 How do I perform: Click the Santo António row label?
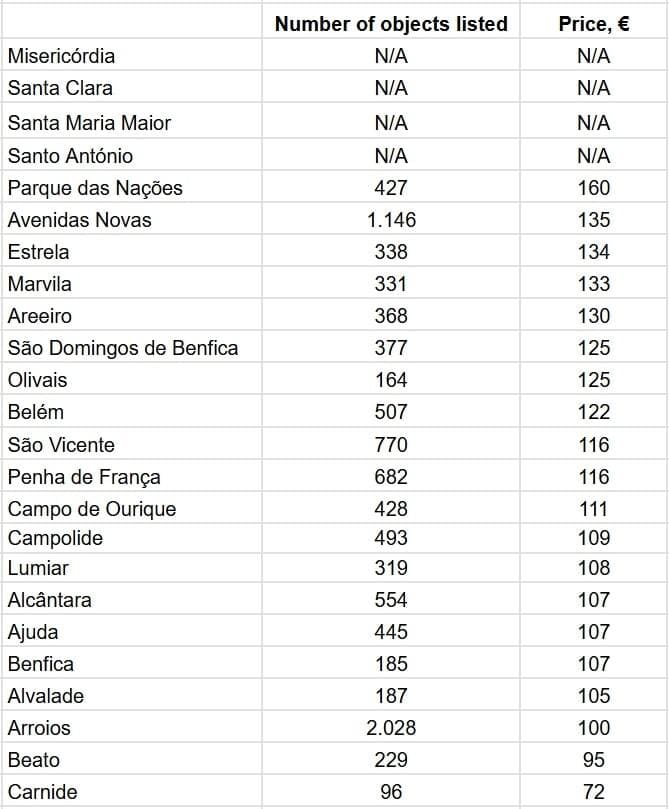click(70, 156)
